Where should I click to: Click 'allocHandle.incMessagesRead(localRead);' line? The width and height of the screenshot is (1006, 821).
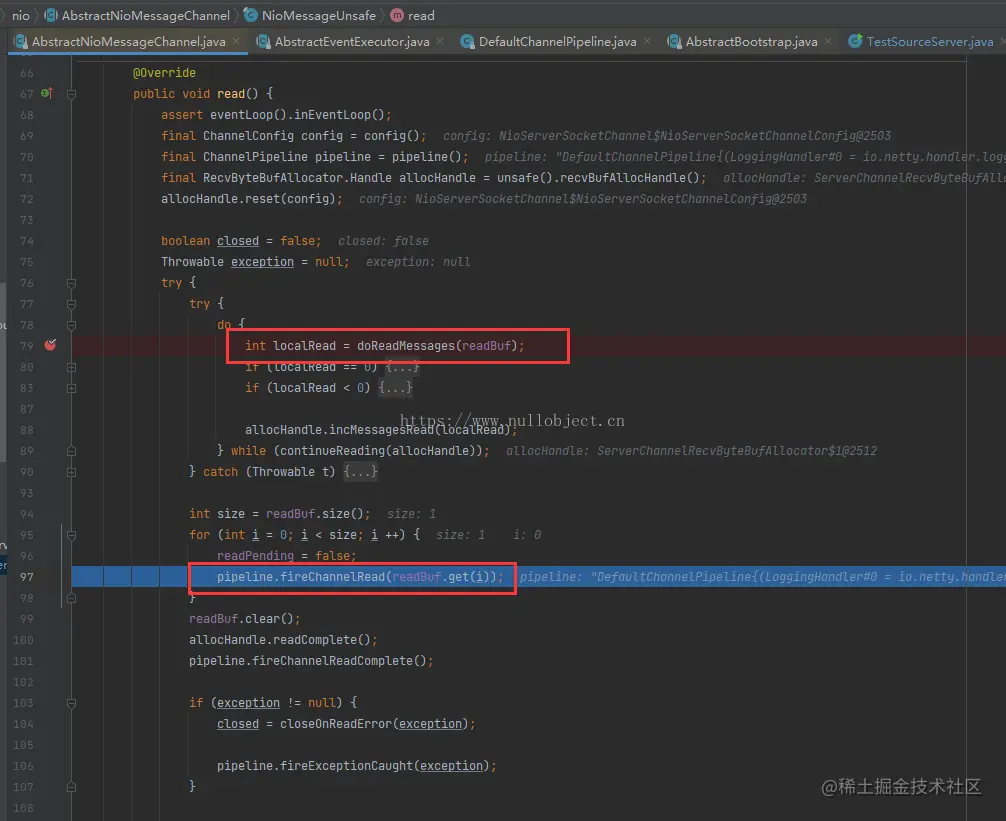coord(381,430)
